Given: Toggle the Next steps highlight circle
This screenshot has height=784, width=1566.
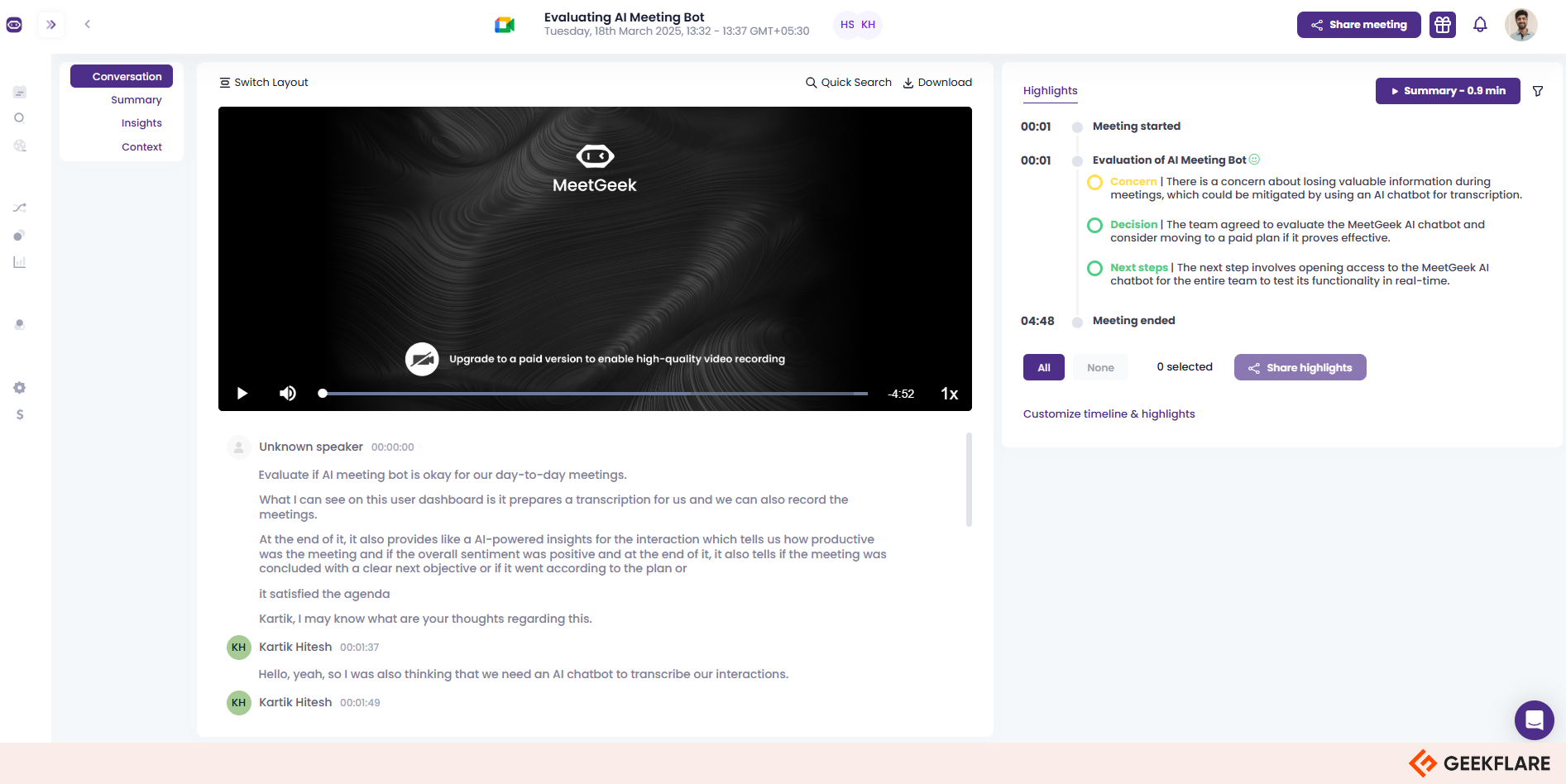Looking at the screenshot, I should 1094,268.
